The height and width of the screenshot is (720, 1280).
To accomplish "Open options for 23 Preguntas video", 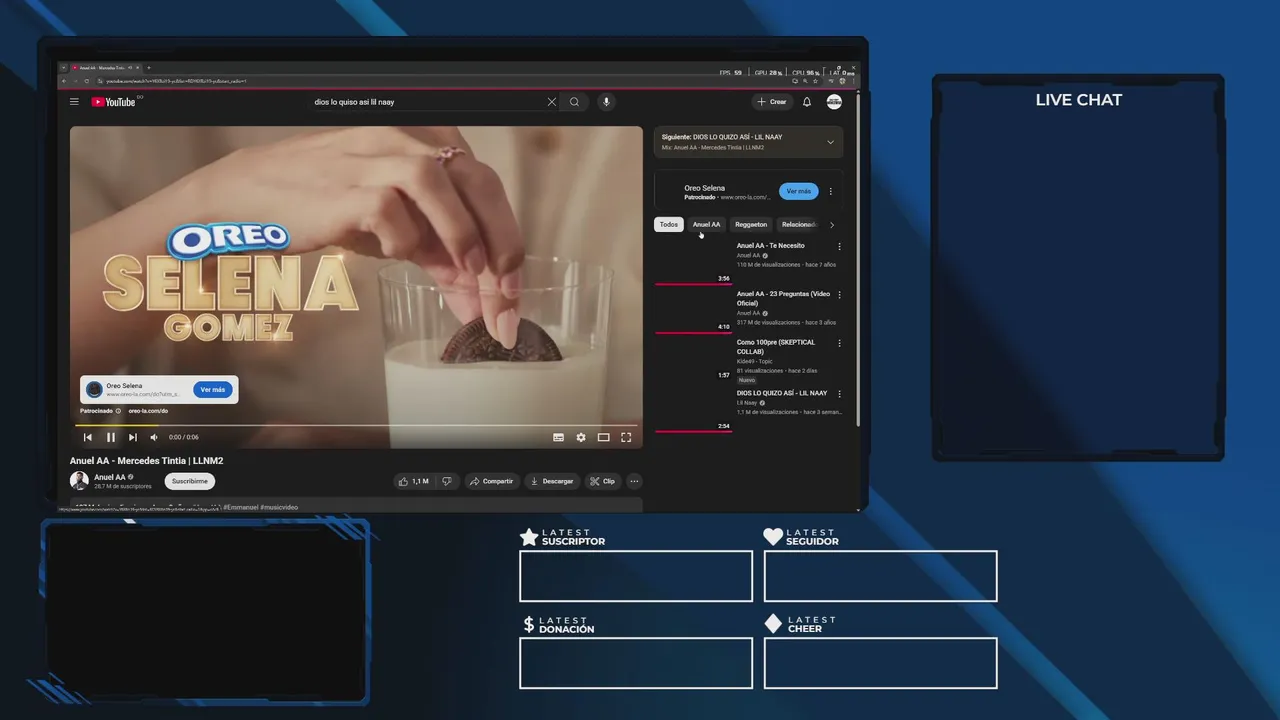I will pos(839,295).
